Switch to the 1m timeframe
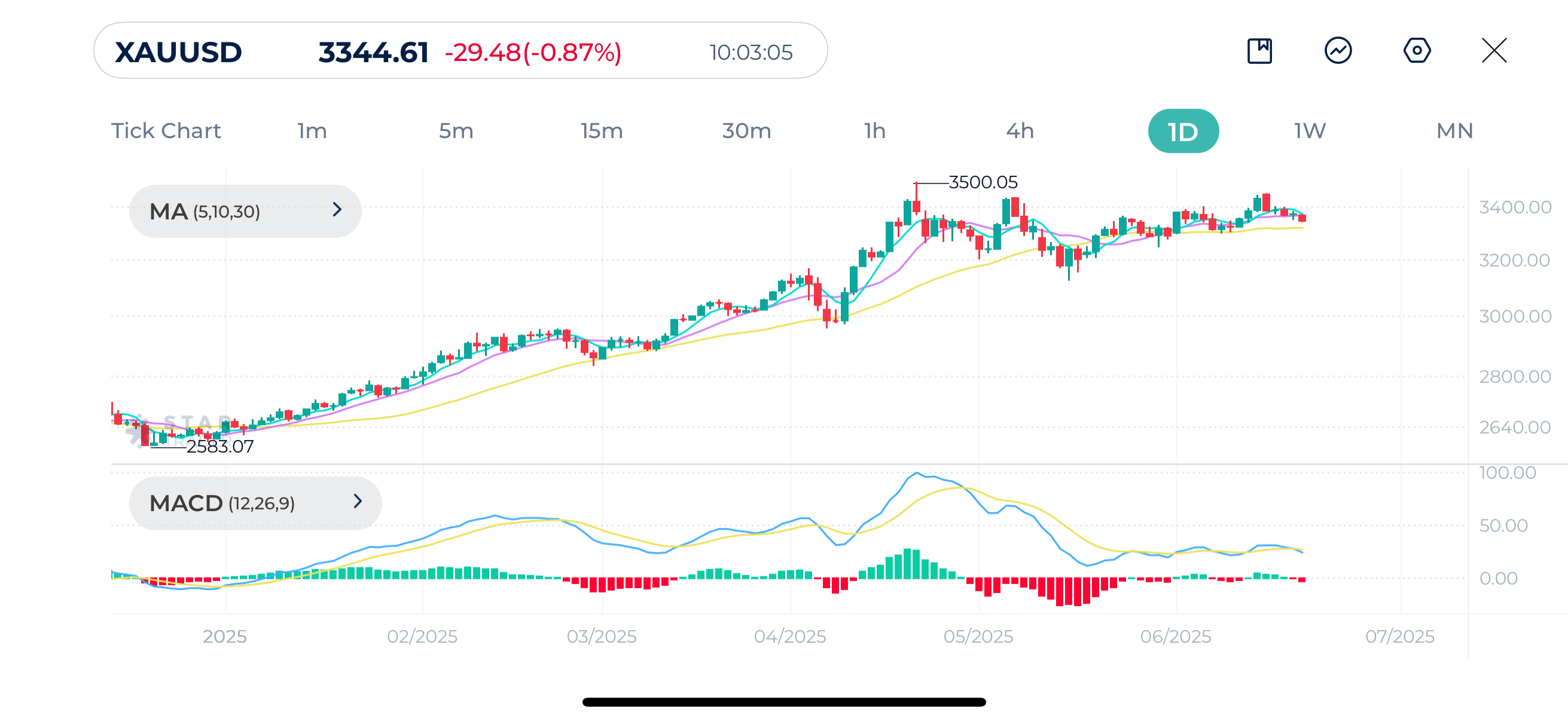 tap(312, 130)
